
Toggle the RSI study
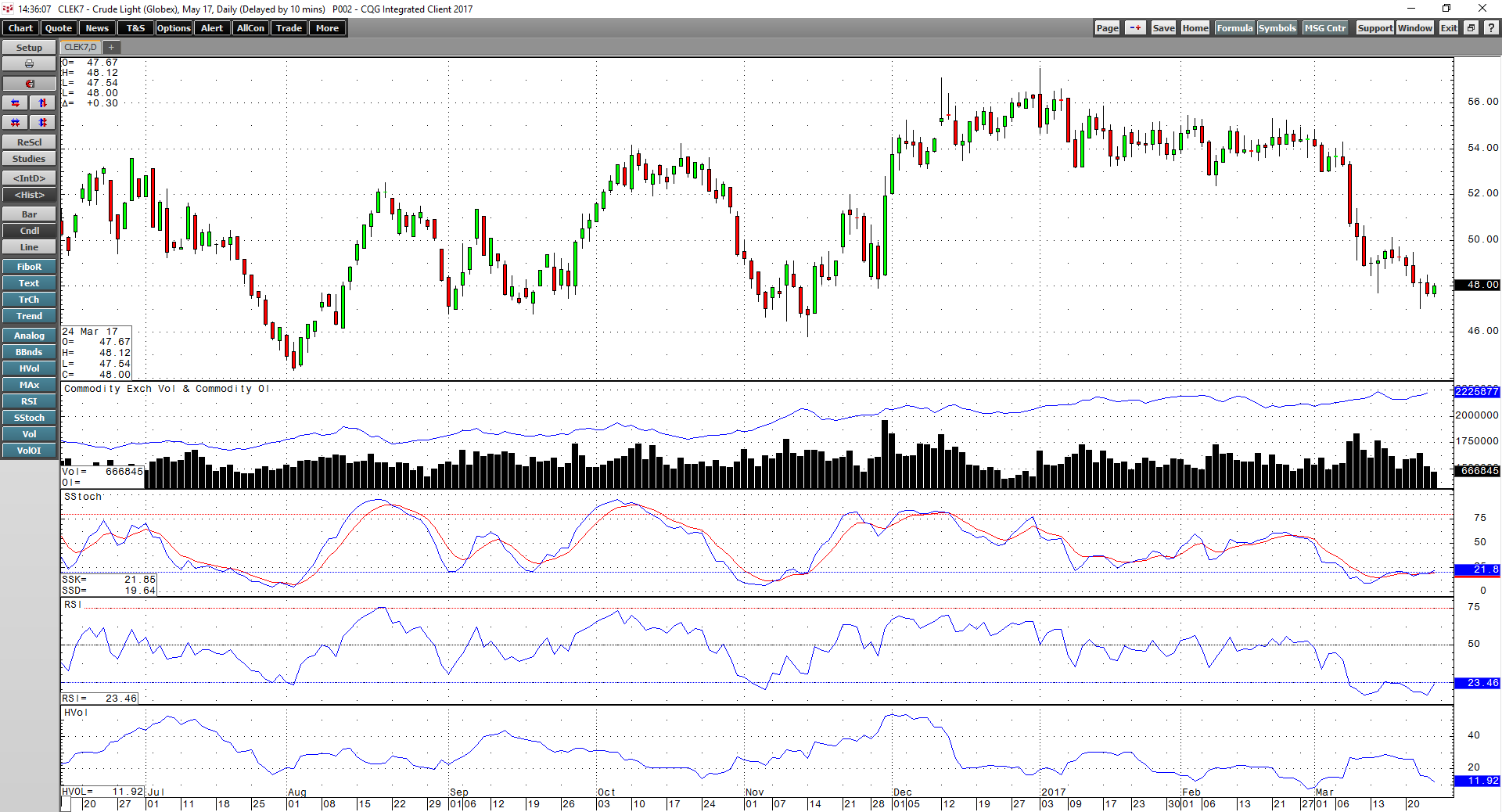click(29, 401)
